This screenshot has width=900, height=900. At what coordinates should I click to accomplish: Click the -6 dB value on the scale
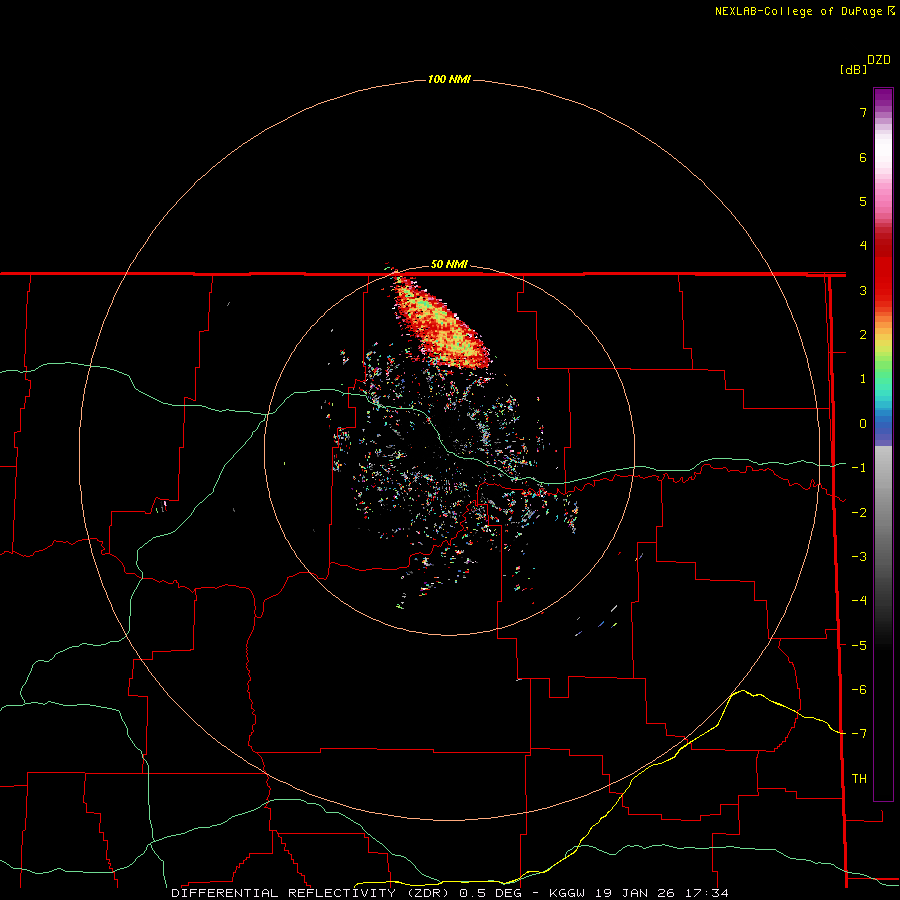coord(859,689)
